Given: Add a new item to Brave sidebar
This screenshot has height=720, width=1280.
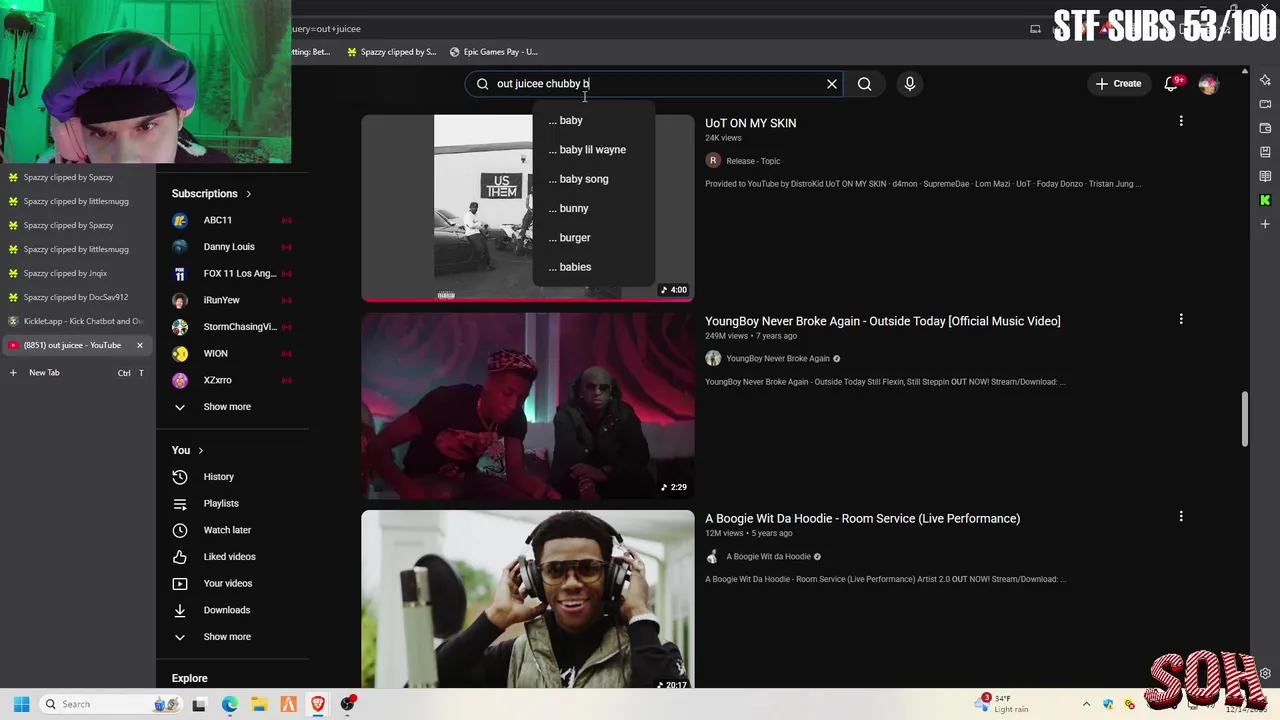Looking at the screenshot, I should [1265, 224].
